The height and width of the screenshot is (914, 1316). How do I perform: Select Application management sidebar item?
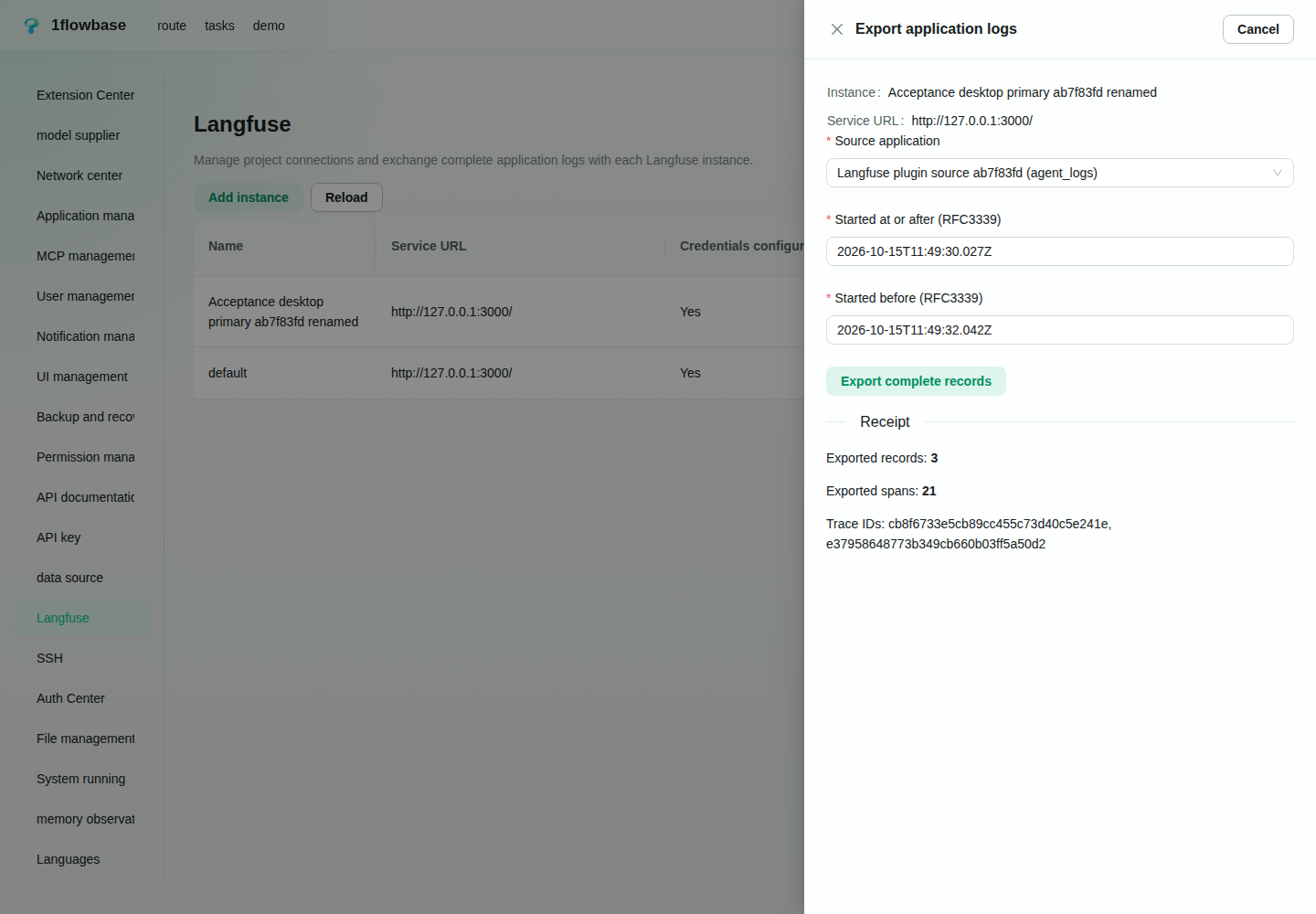[82, 216]
